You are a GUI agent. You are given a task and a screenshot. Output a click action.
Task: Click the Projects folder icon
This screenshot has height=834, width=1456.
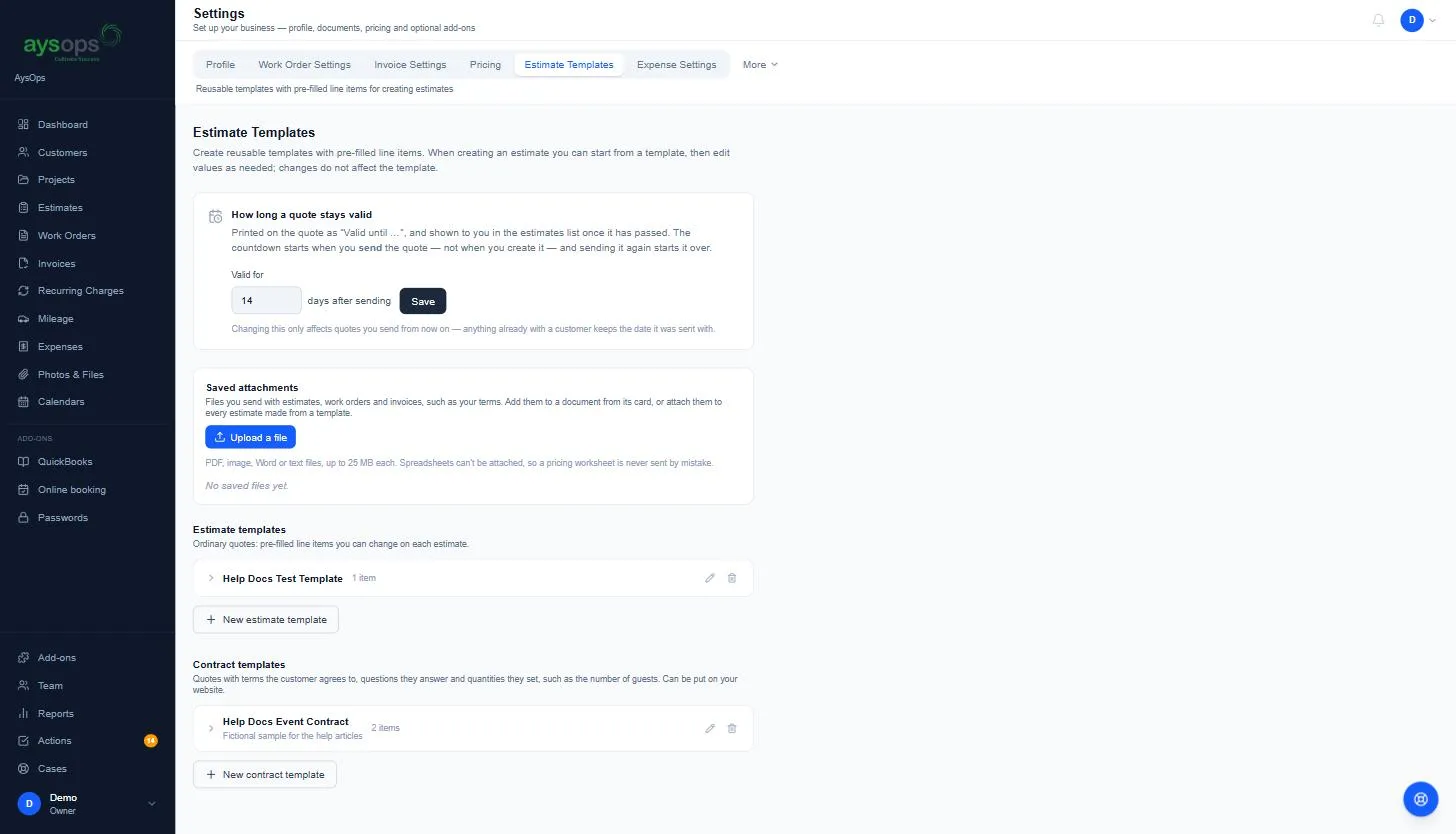(x=24, y=180)
